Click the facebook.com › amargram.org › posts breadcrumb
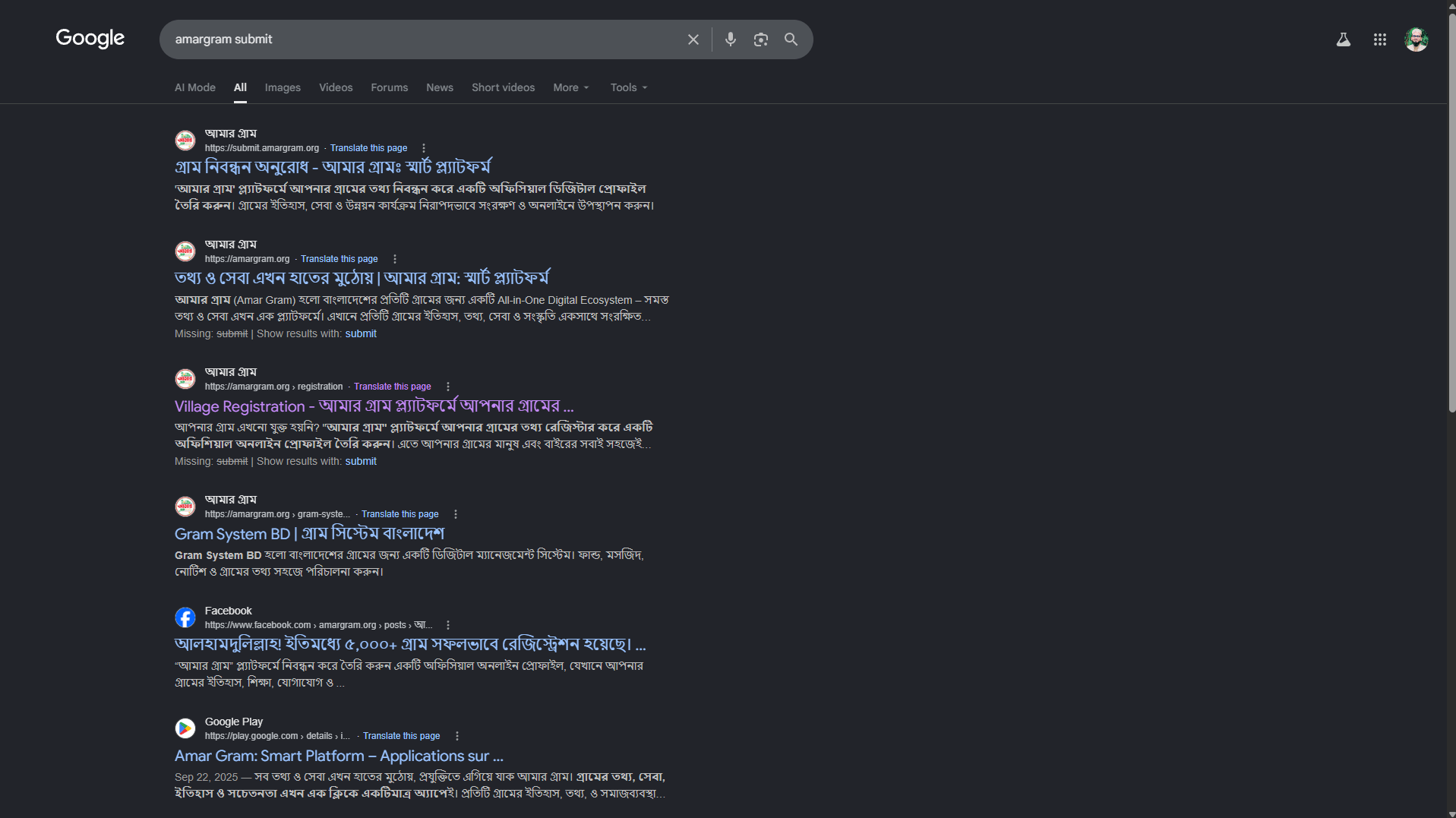 [318, 625]
